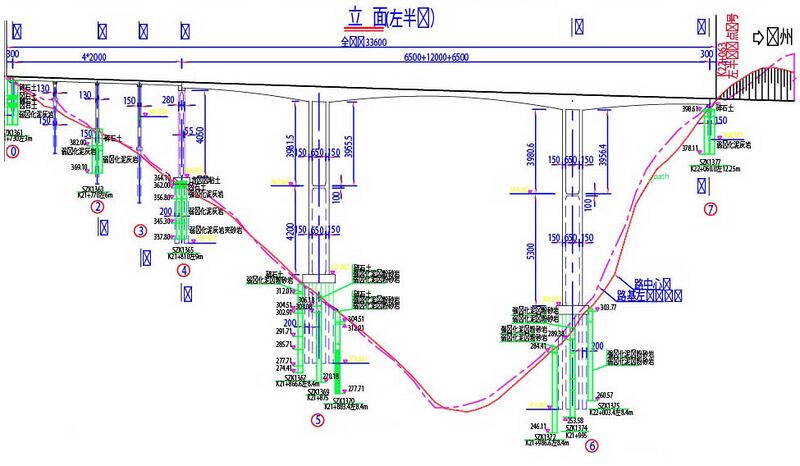Image resolution: width=800 pixels, height=466 pixels.
Task: Click pier height dimension 4200
Action: pyautogui.click(x=290, y=232)
